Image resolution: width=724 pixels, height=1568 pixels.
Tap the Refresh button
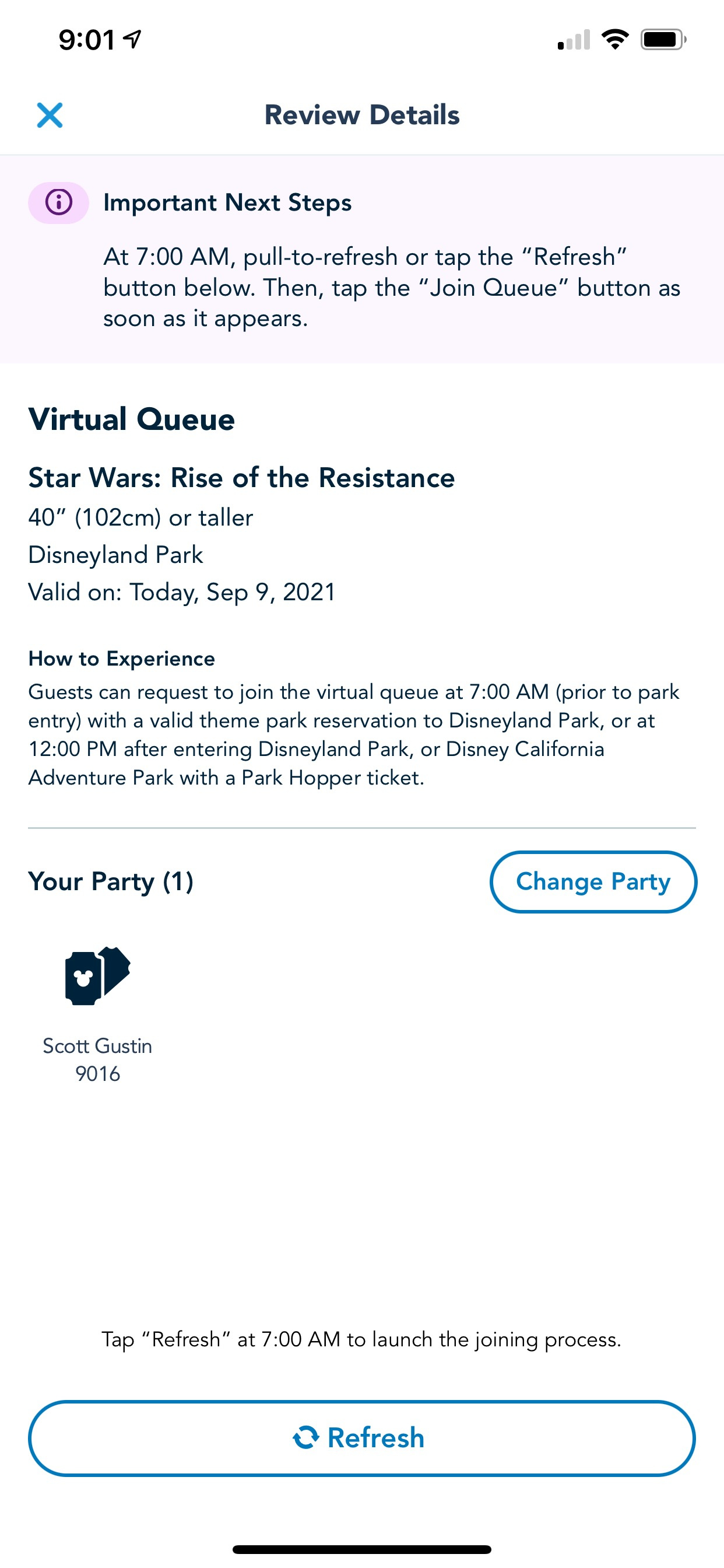361,1438
